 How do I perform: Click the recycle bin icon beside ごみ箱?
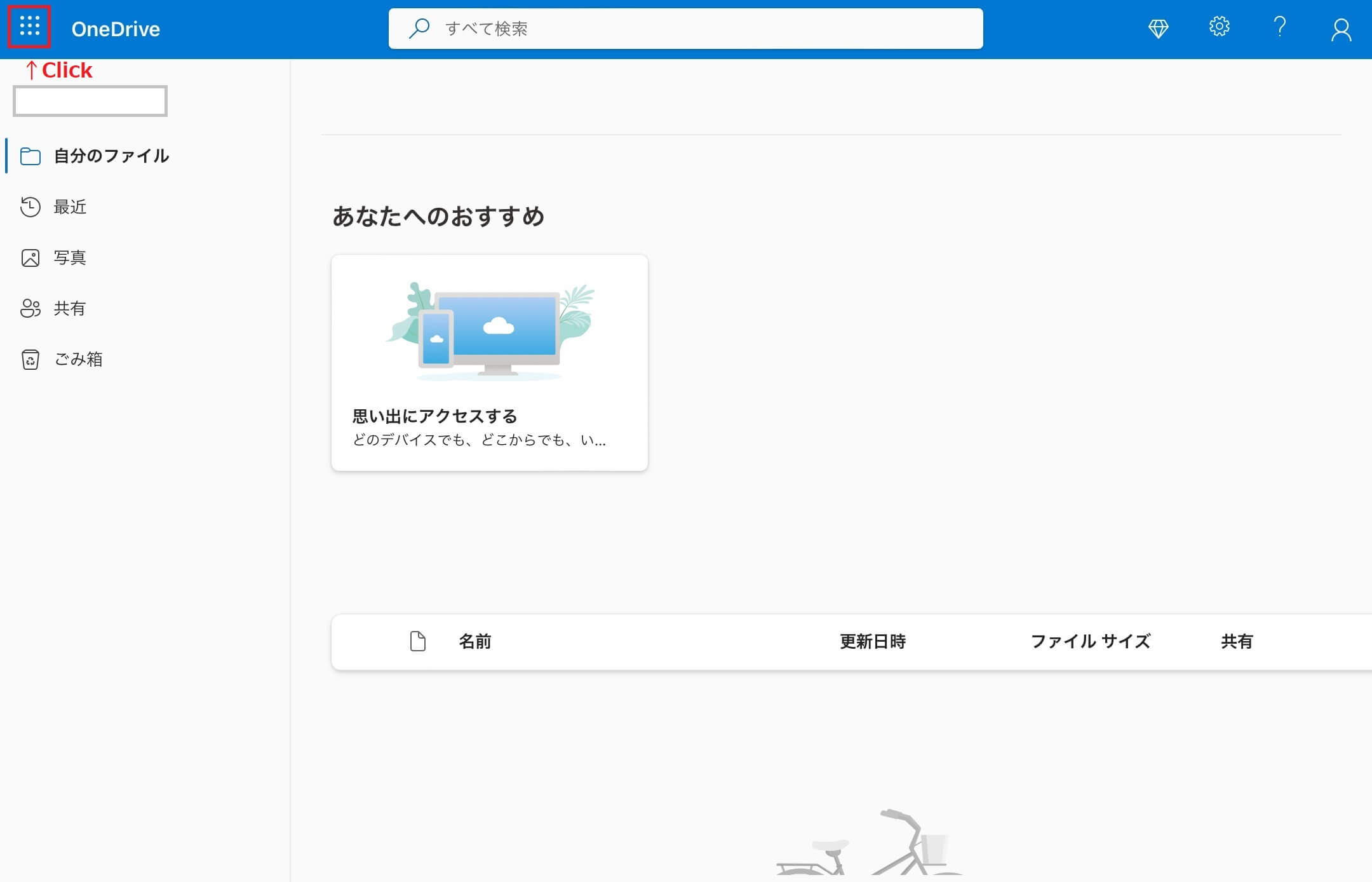30,360
